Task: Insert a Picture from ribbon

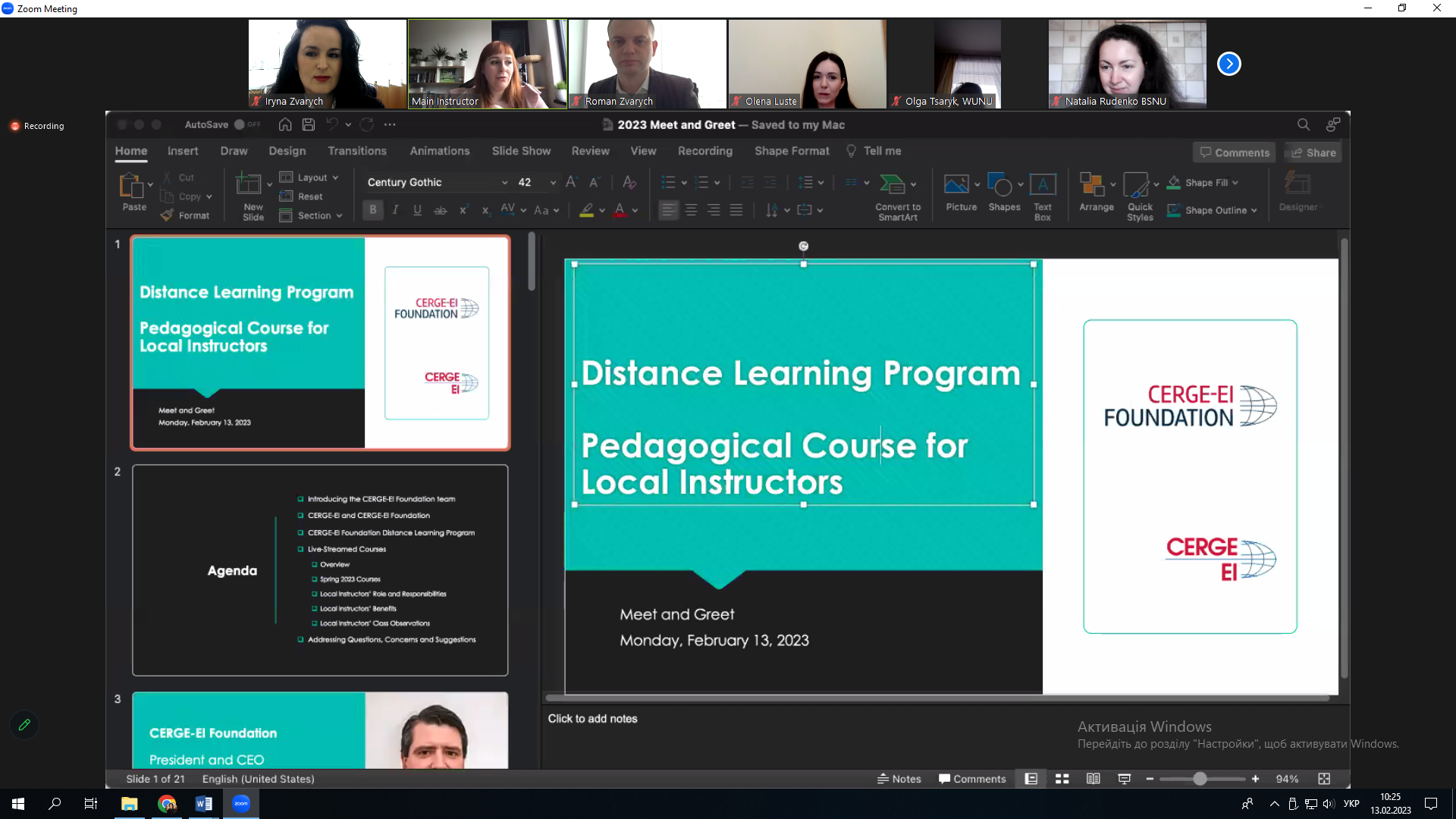Action: click(x=955, y=184)
